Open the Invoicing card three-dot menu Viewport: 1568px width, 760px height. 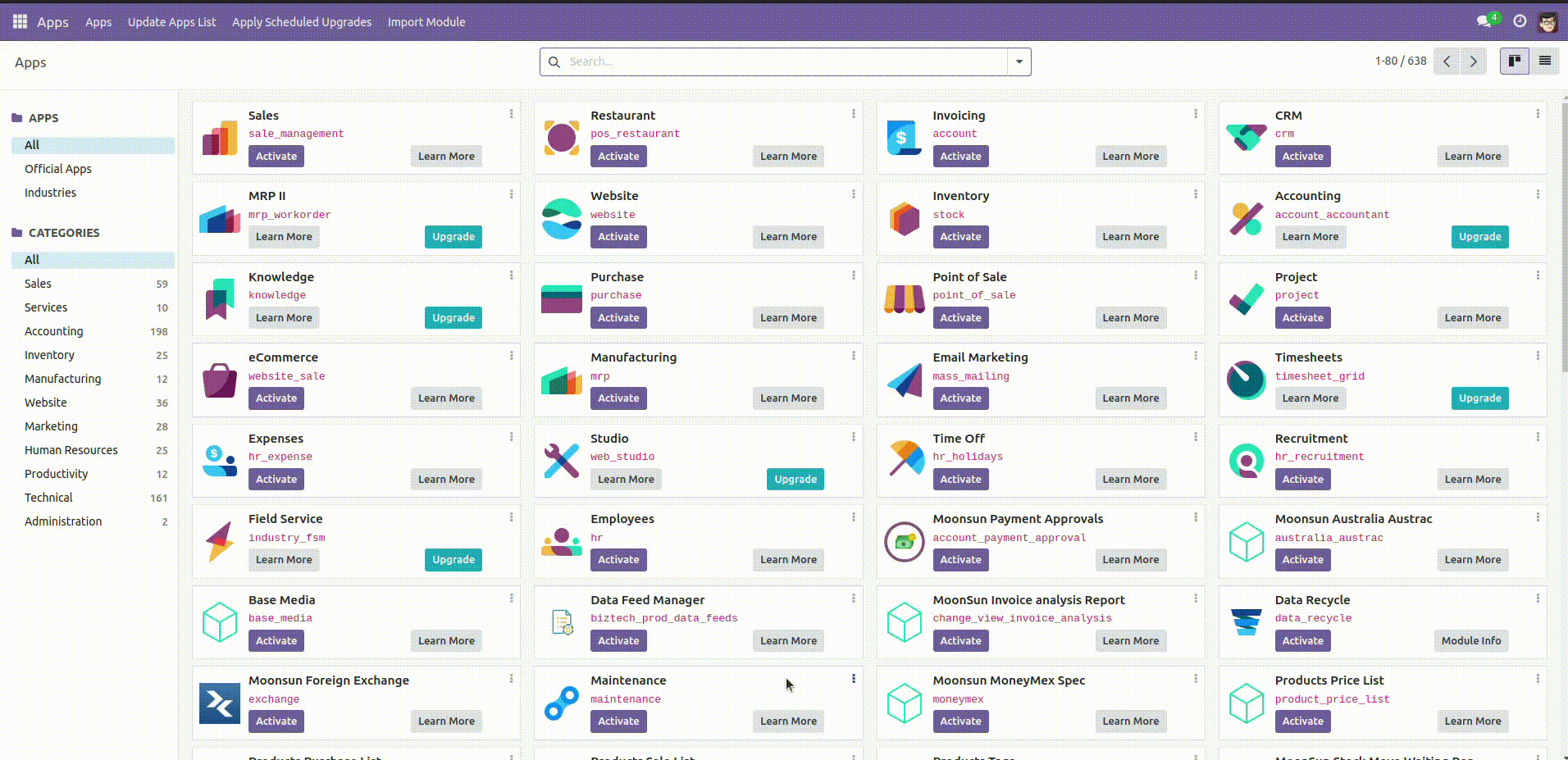click(x=1195, y=114)
